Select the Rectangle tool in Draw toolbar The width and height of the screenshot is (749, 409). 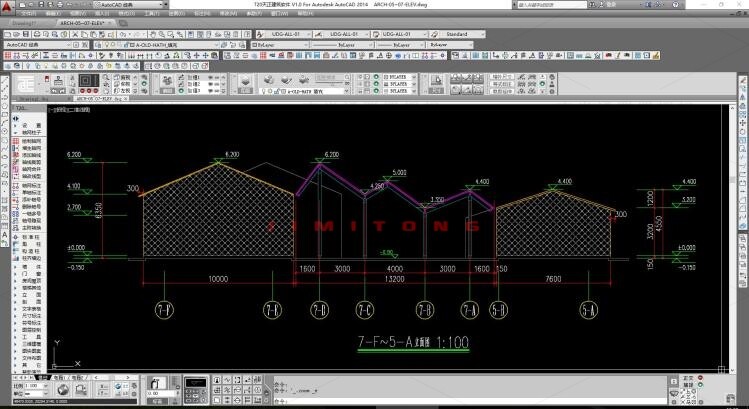click(5, 115)
